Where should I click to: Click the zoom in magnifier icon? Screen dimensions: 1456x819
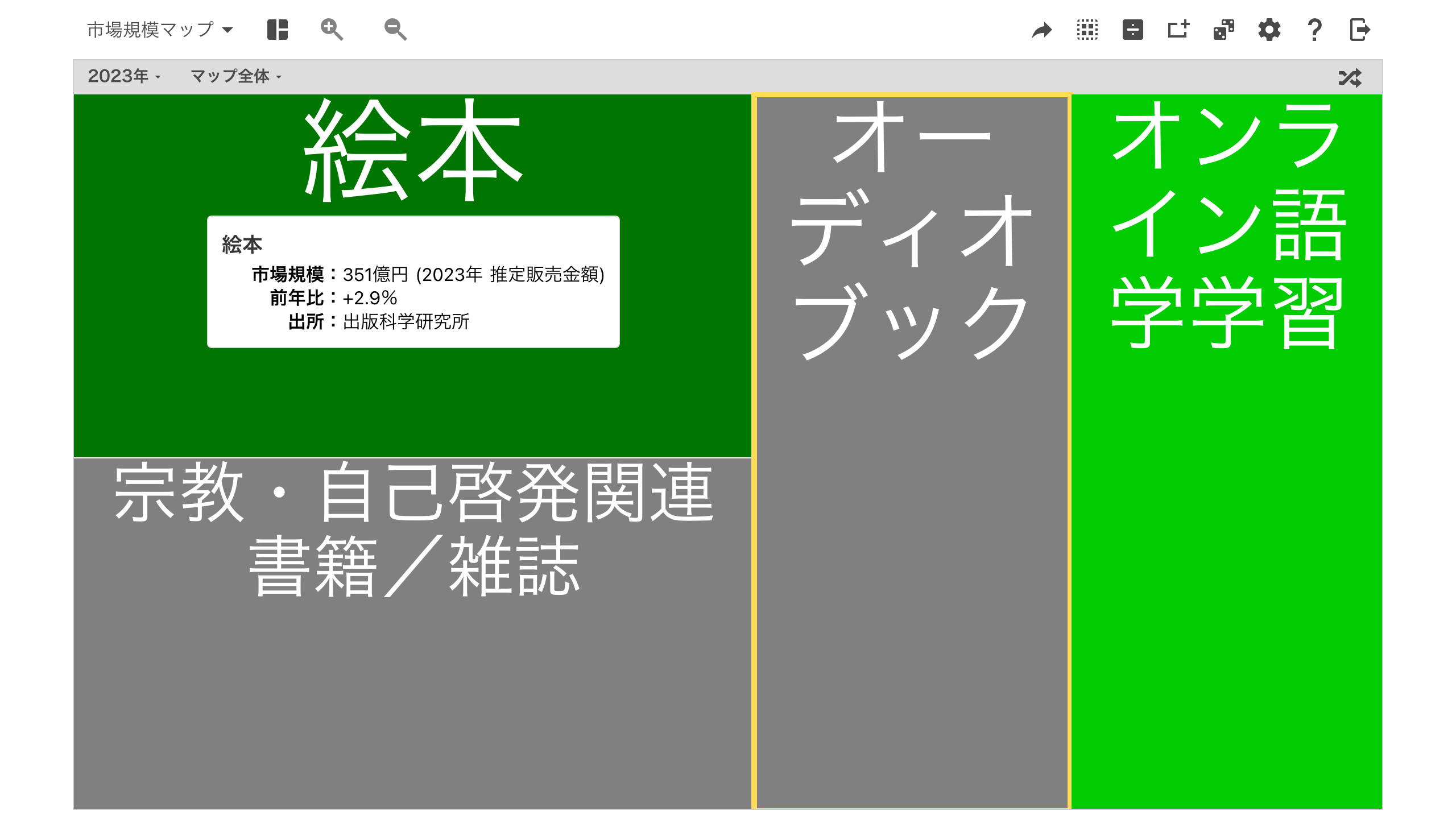(332, 30)
